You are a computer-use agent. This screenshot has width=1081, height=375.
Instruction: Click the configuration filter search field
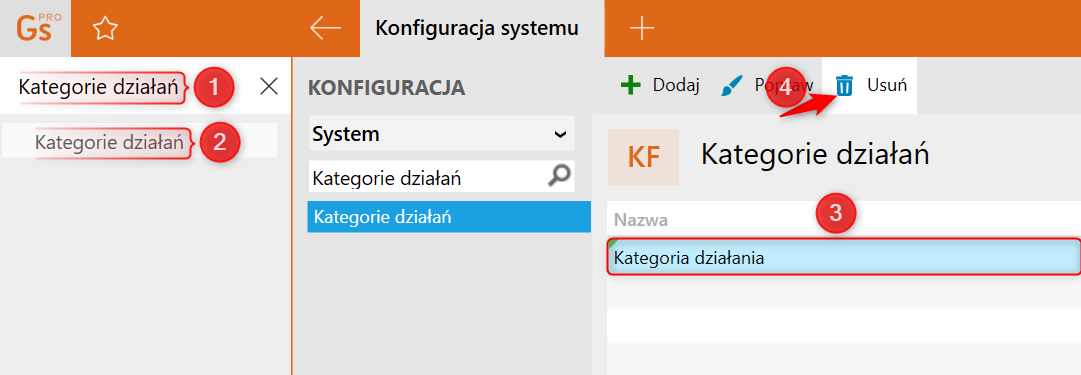tap(427, 178)
